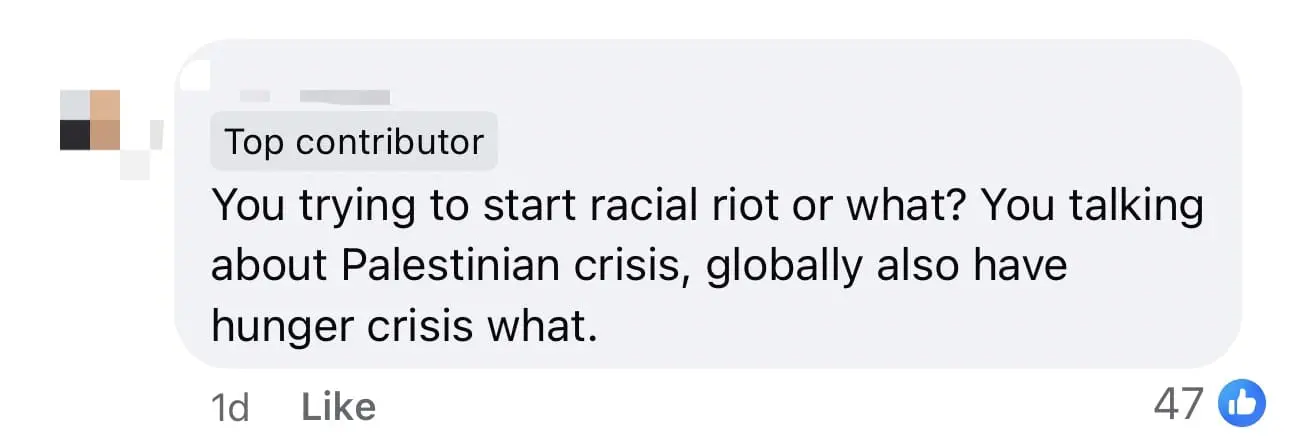Like the comment about racial riot
Screen dimensions: 1290x443
[338, 406]
